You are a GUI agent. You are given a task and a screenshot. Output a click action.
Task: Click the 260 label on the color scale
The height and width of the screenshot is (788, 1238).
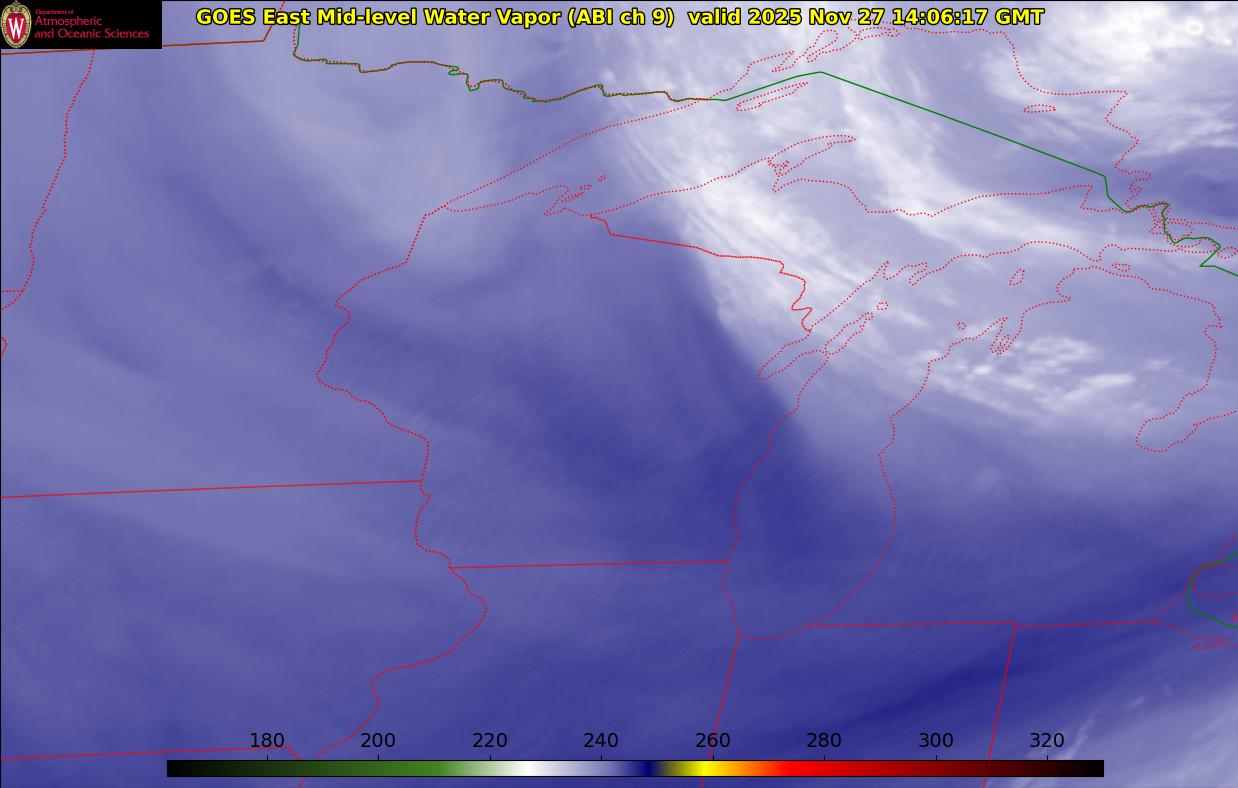click(713, 741)
